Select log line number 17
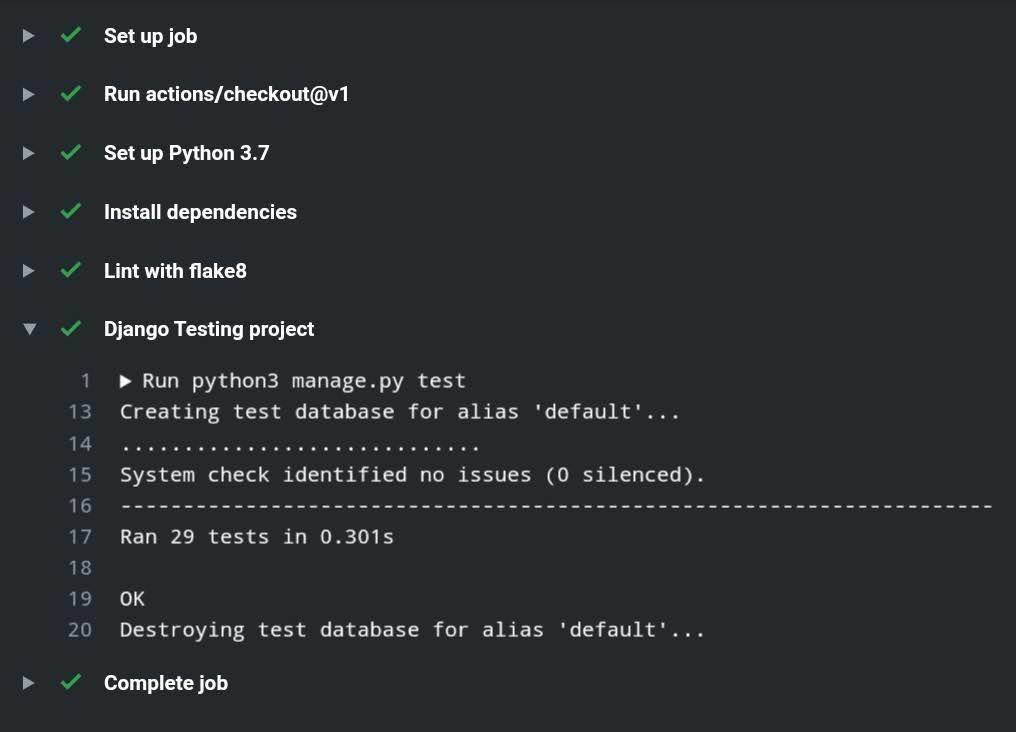The height and width of the screenshot is (732, 1016). [80, 537]
